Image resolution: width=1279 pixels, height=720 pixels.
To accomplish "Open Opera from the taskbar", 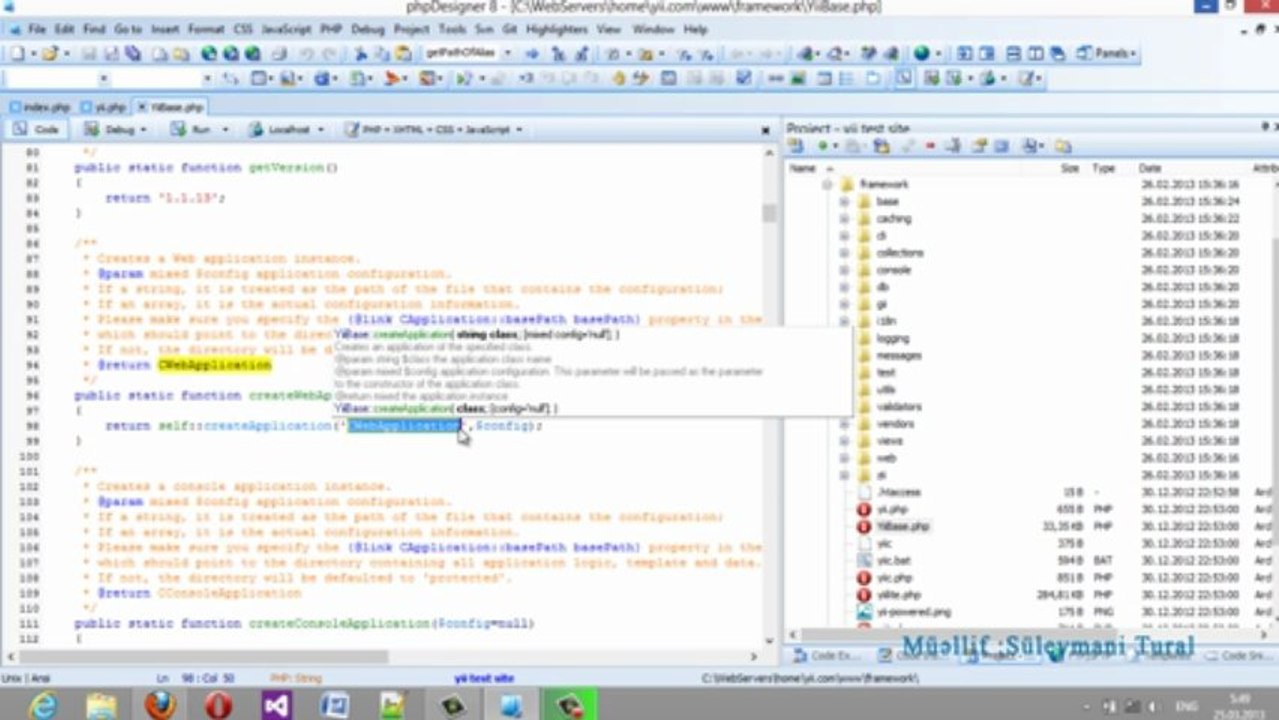I will coord(218,705).
